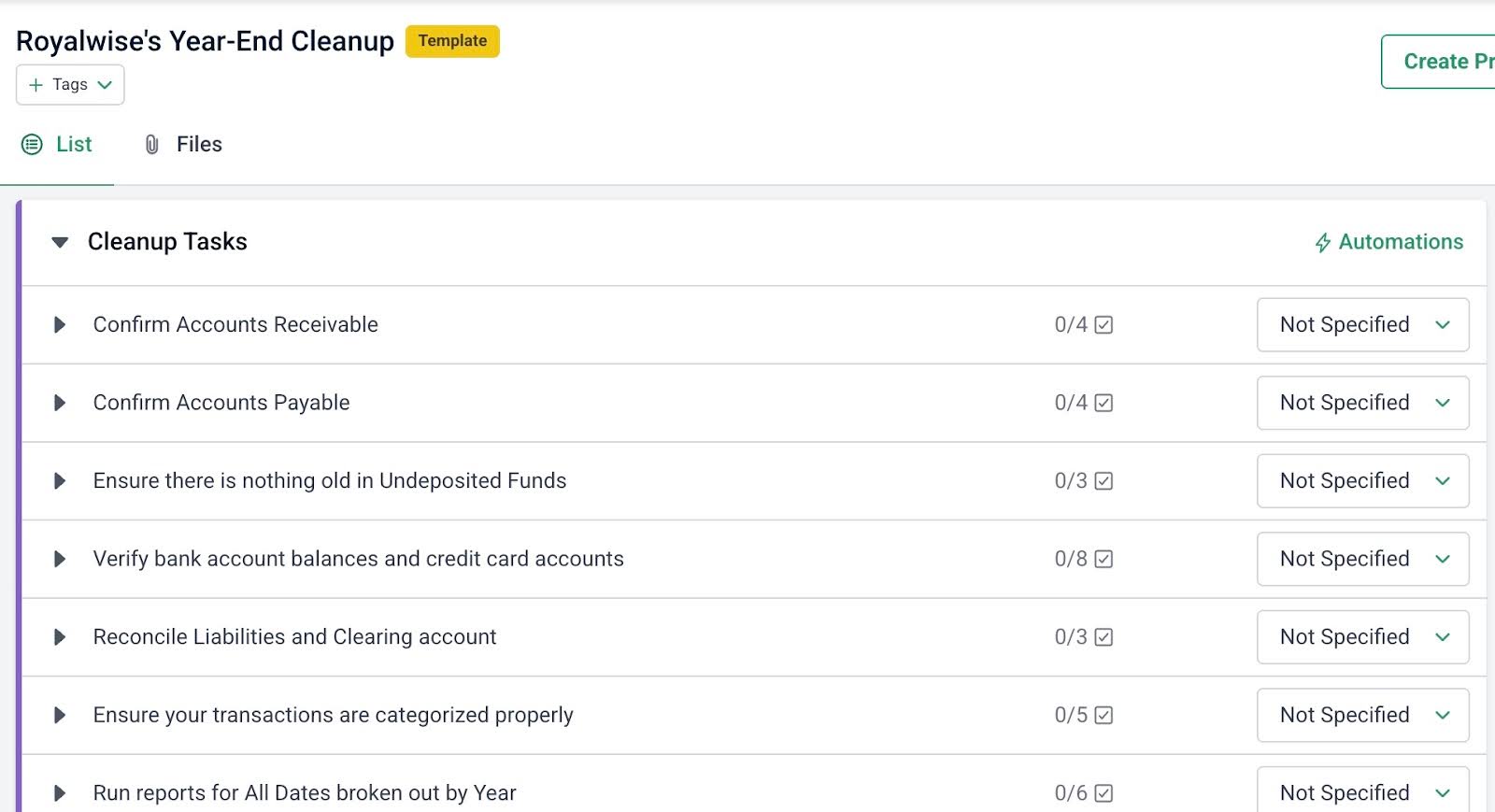Open the Tags dropdown
The height and width of the screenshot is (812, 1495).
(70, 85)
